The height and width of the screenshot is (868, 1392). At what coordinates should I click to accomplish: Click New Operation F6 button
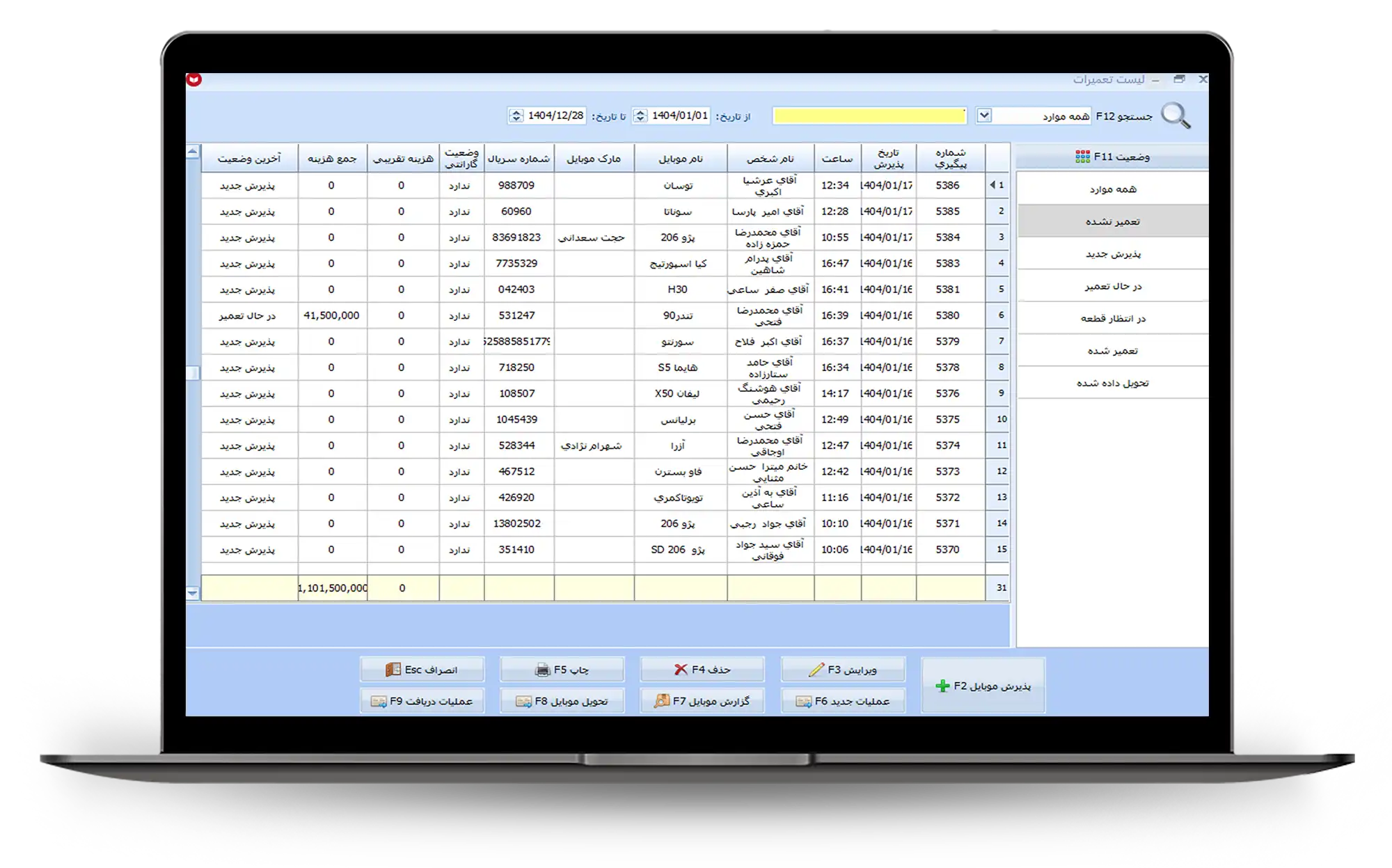(x=843, y=701)
